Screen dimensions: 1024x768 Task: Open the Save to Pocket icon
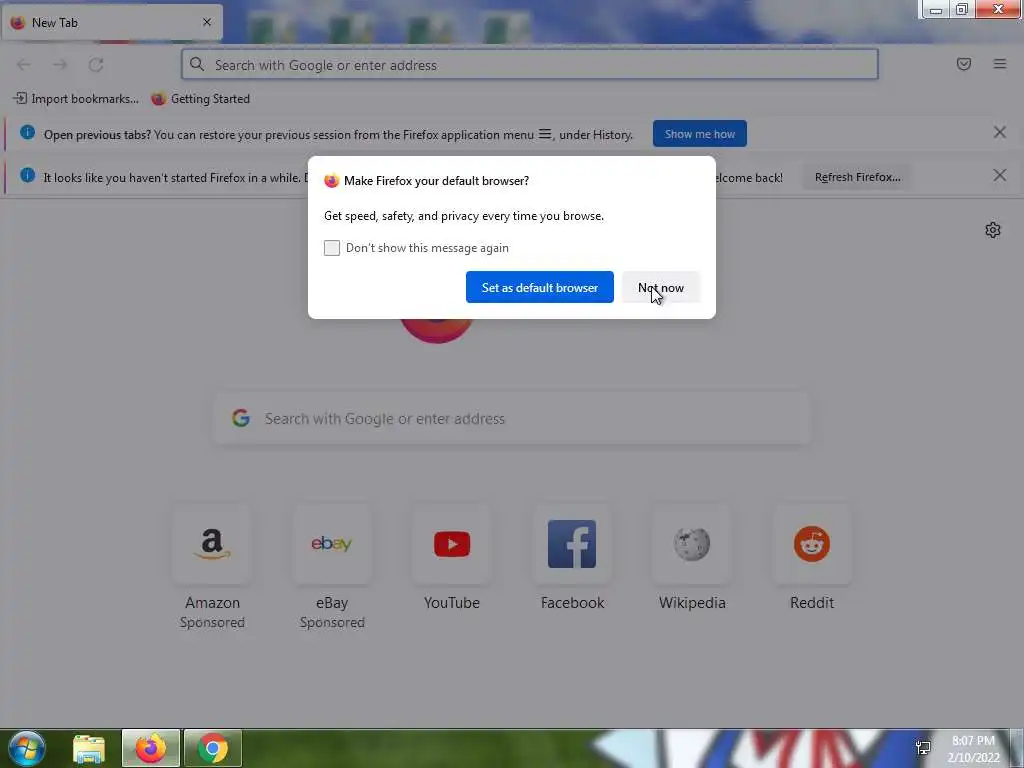click(x=963, y=64)
